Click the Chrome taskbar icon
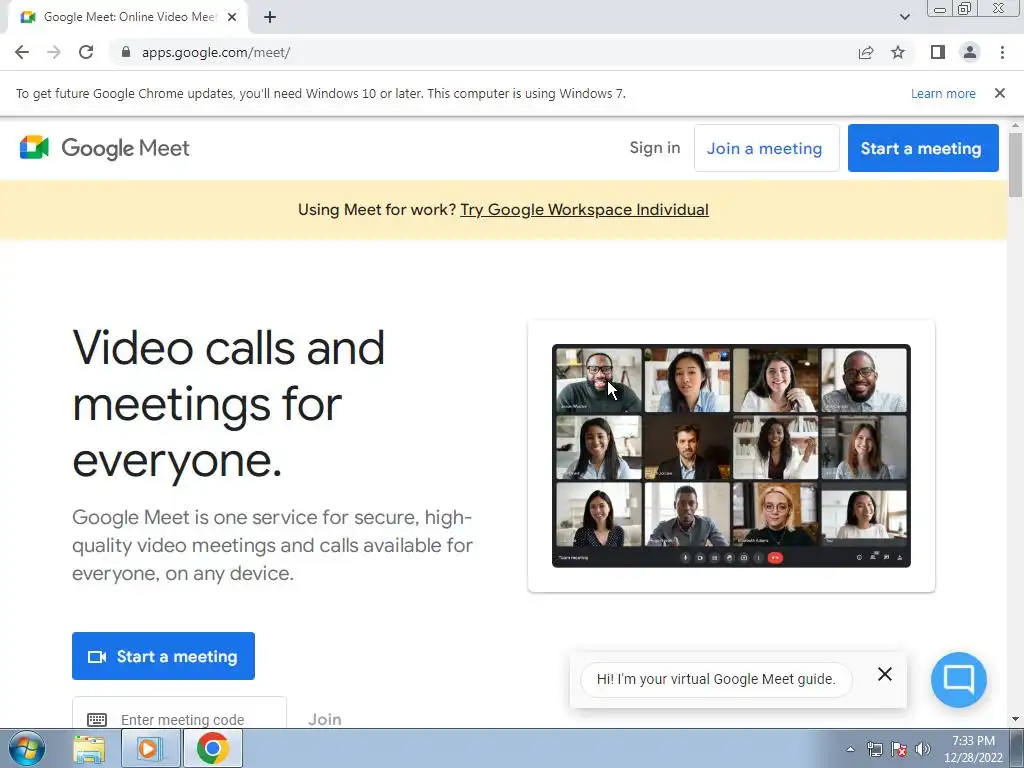This screenshot has height=768, width=1024. [212, 748]
